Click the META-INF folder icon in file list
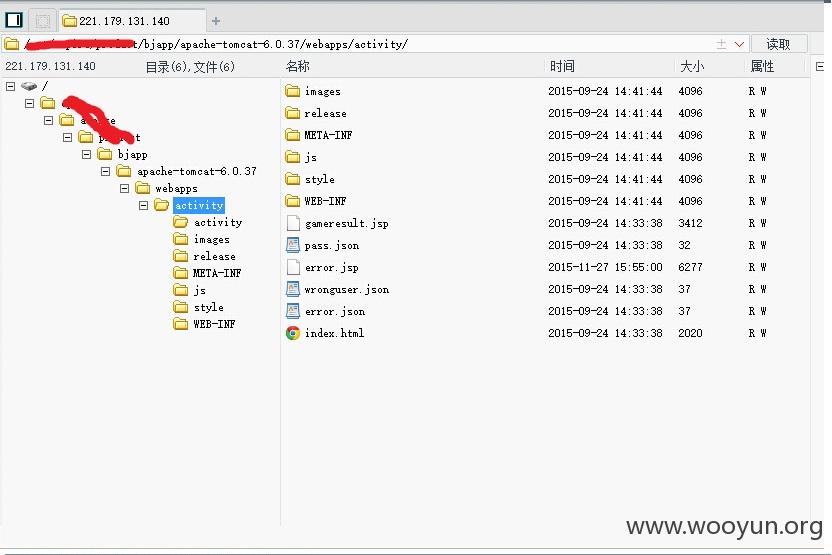832x555 pixels. click(x=292, y=135)
